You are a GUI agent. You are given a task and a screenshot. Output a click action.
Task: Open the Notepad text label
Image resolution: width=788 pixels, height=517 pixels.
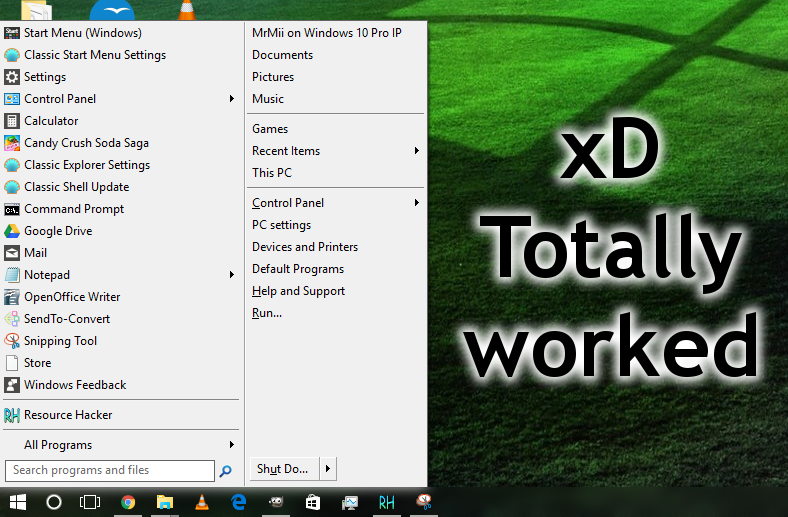coord(47,275)
